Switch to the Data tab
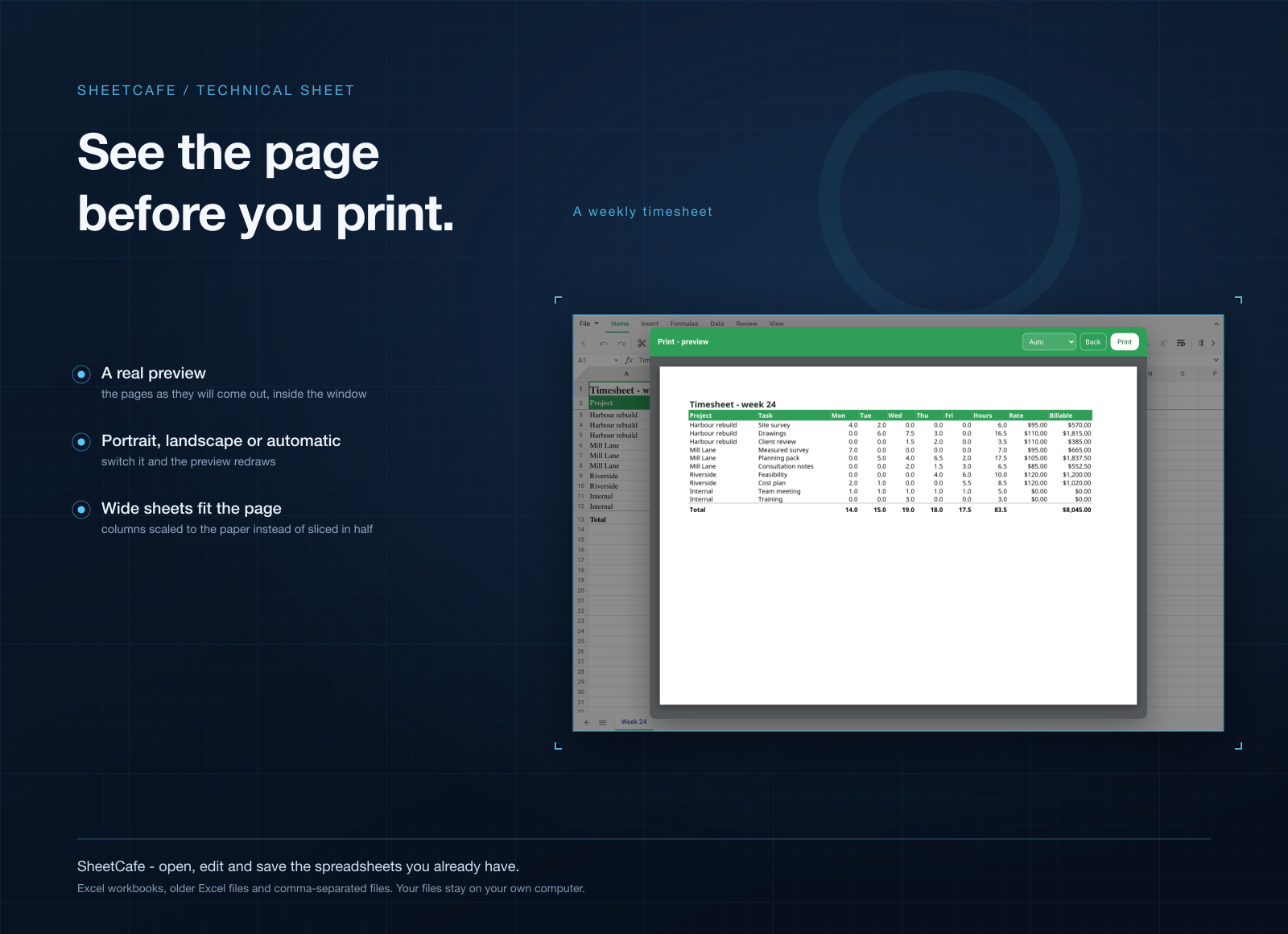 click(717, 324)
